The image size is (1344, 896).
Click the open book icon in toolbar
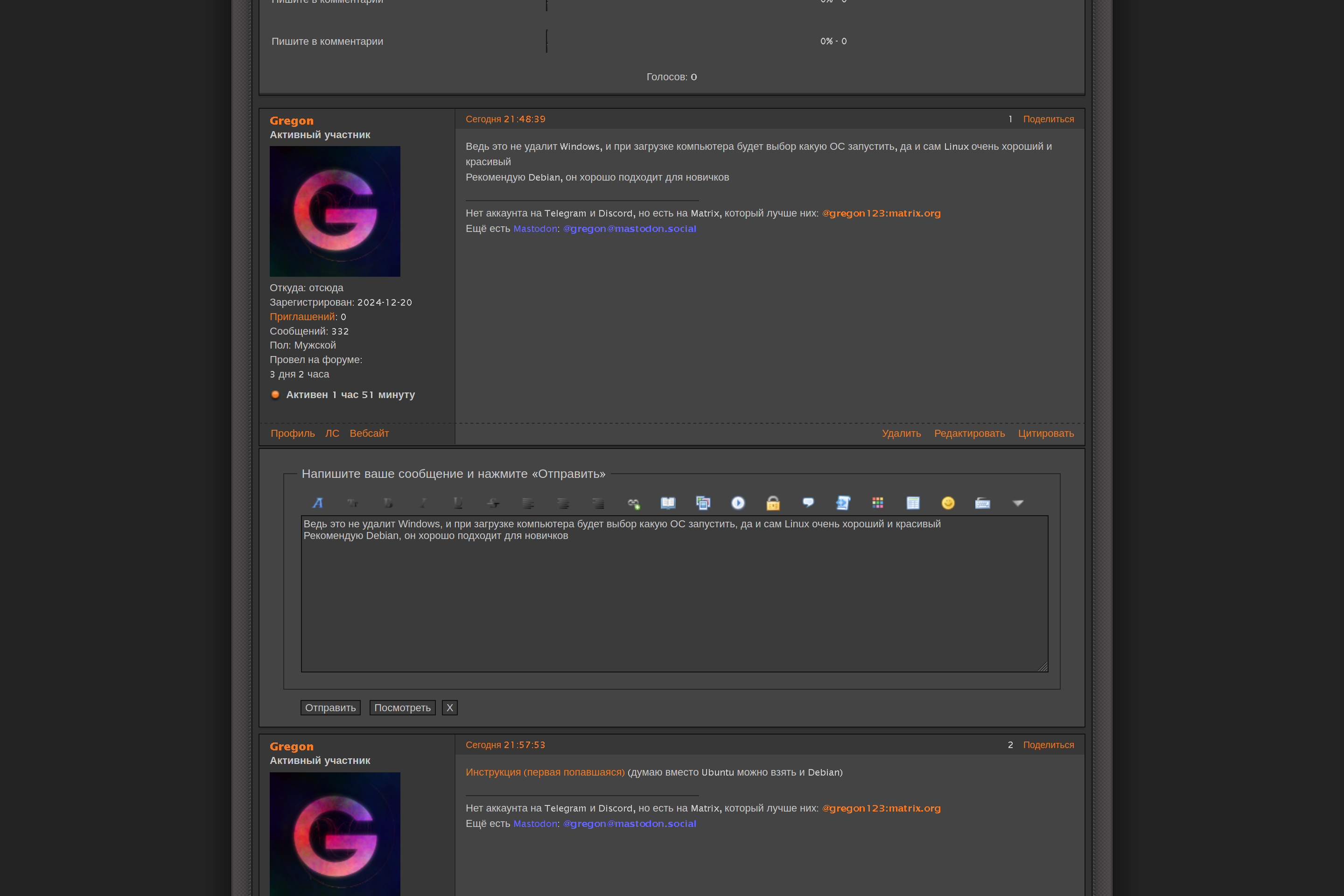pos(668,503)
